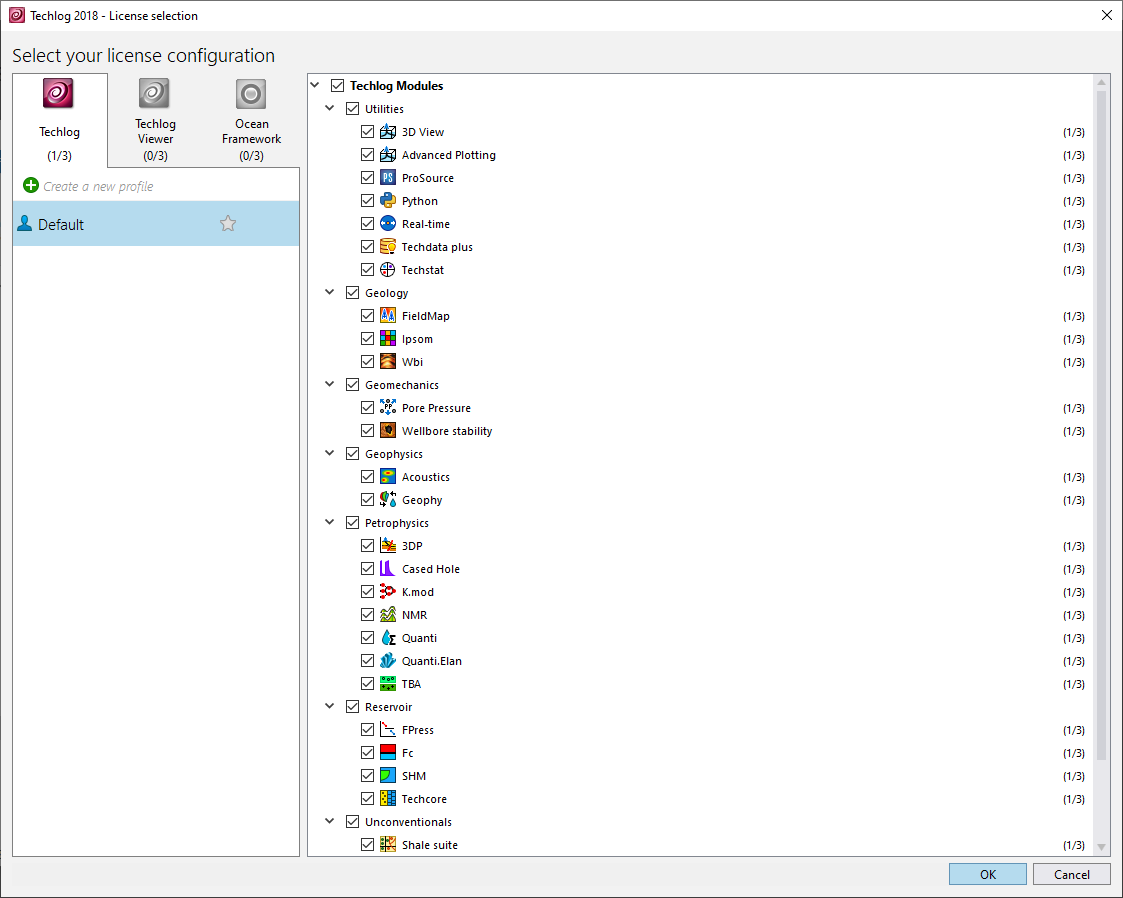Click the Fc module icon
Image resolution: width=1123 pixels, height=898 pixels.
(387, 752)
